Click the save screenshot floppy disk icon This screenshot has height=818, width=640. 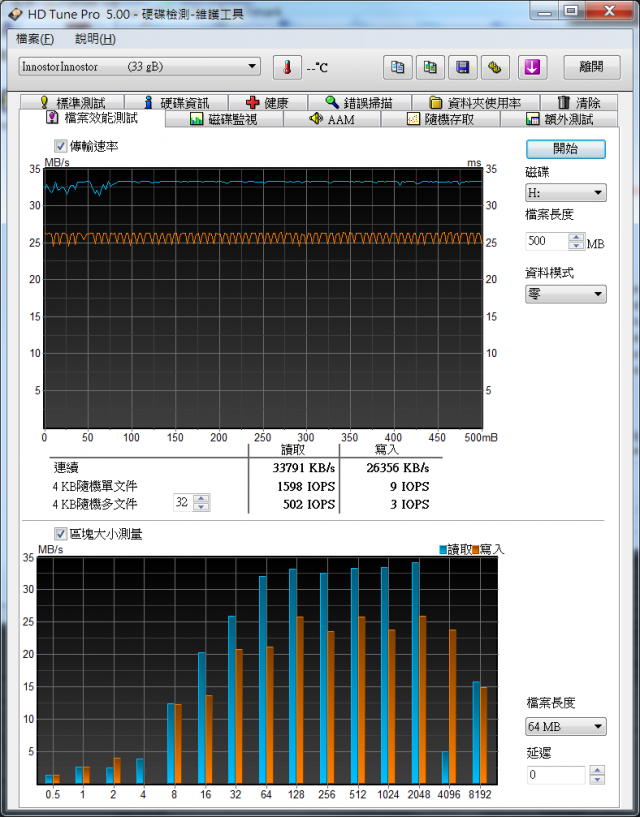point(463,67)
